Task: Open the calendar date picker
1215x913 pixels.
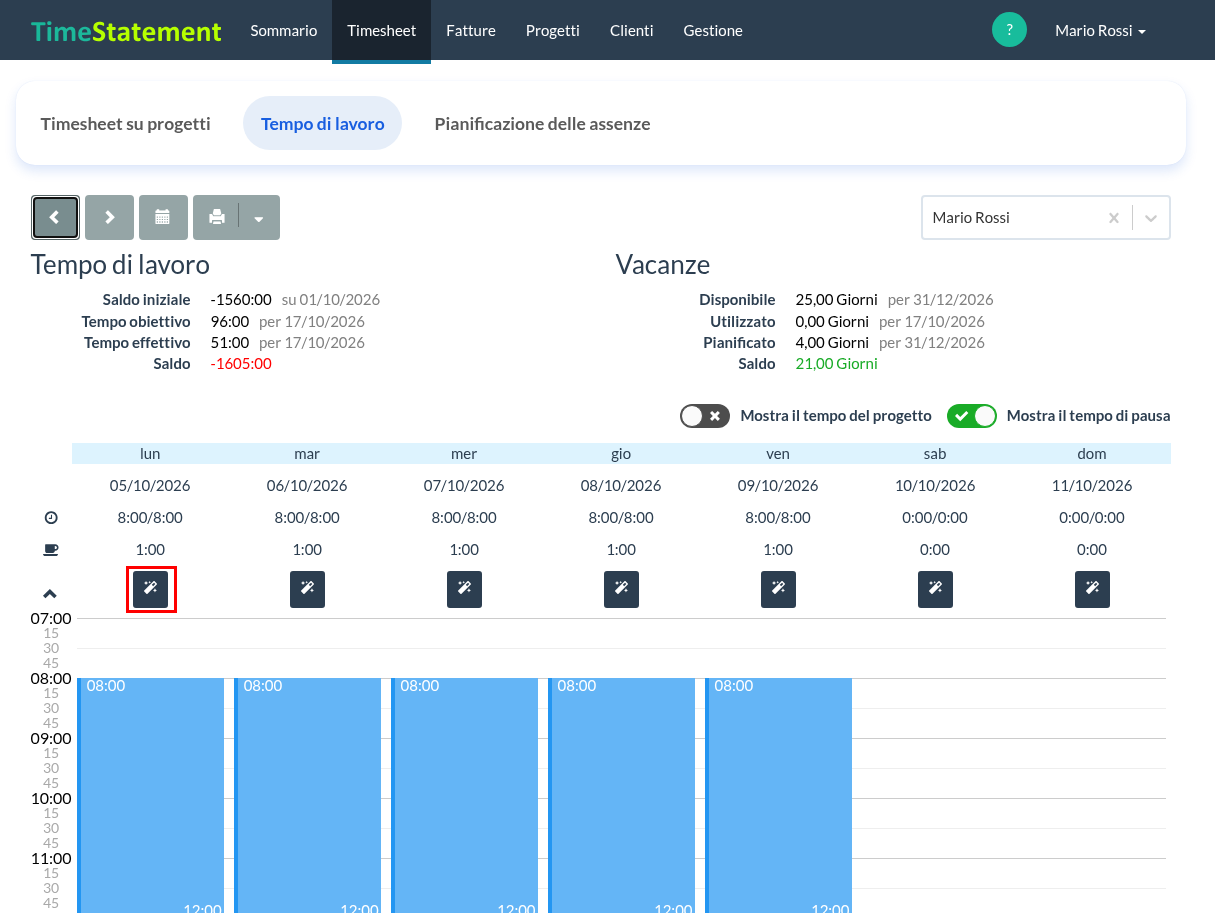Action: (163, 217)
